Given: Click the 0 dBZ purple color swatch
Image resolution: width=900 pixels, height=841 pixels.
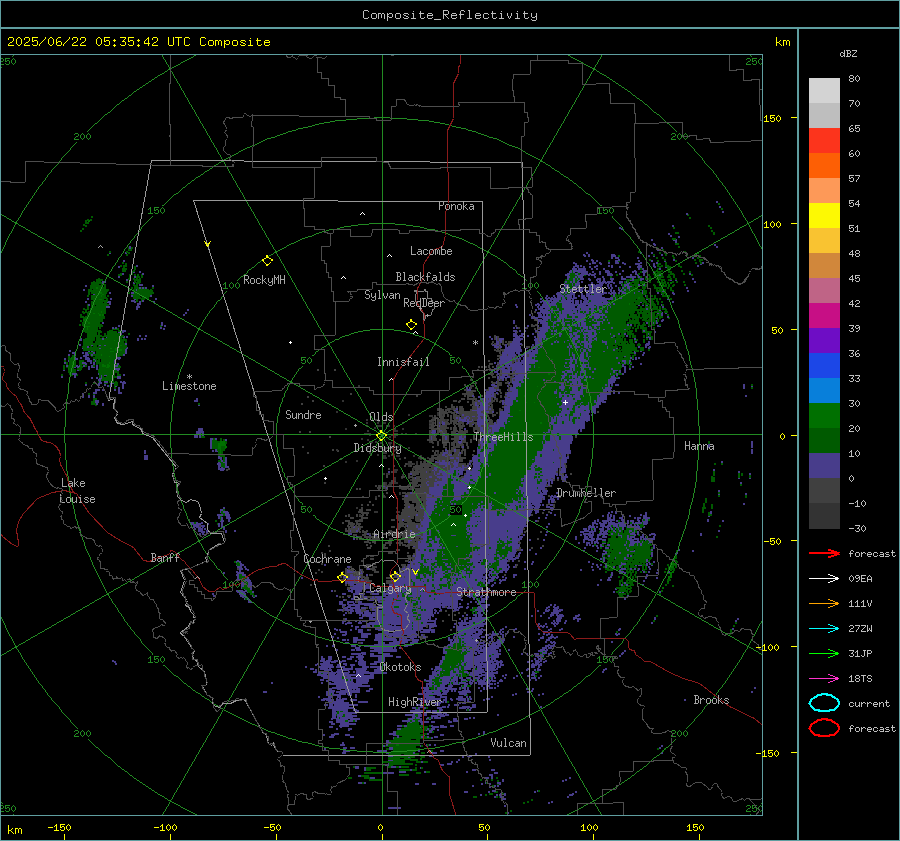Looking at the screenshot, I should (824, 466).
